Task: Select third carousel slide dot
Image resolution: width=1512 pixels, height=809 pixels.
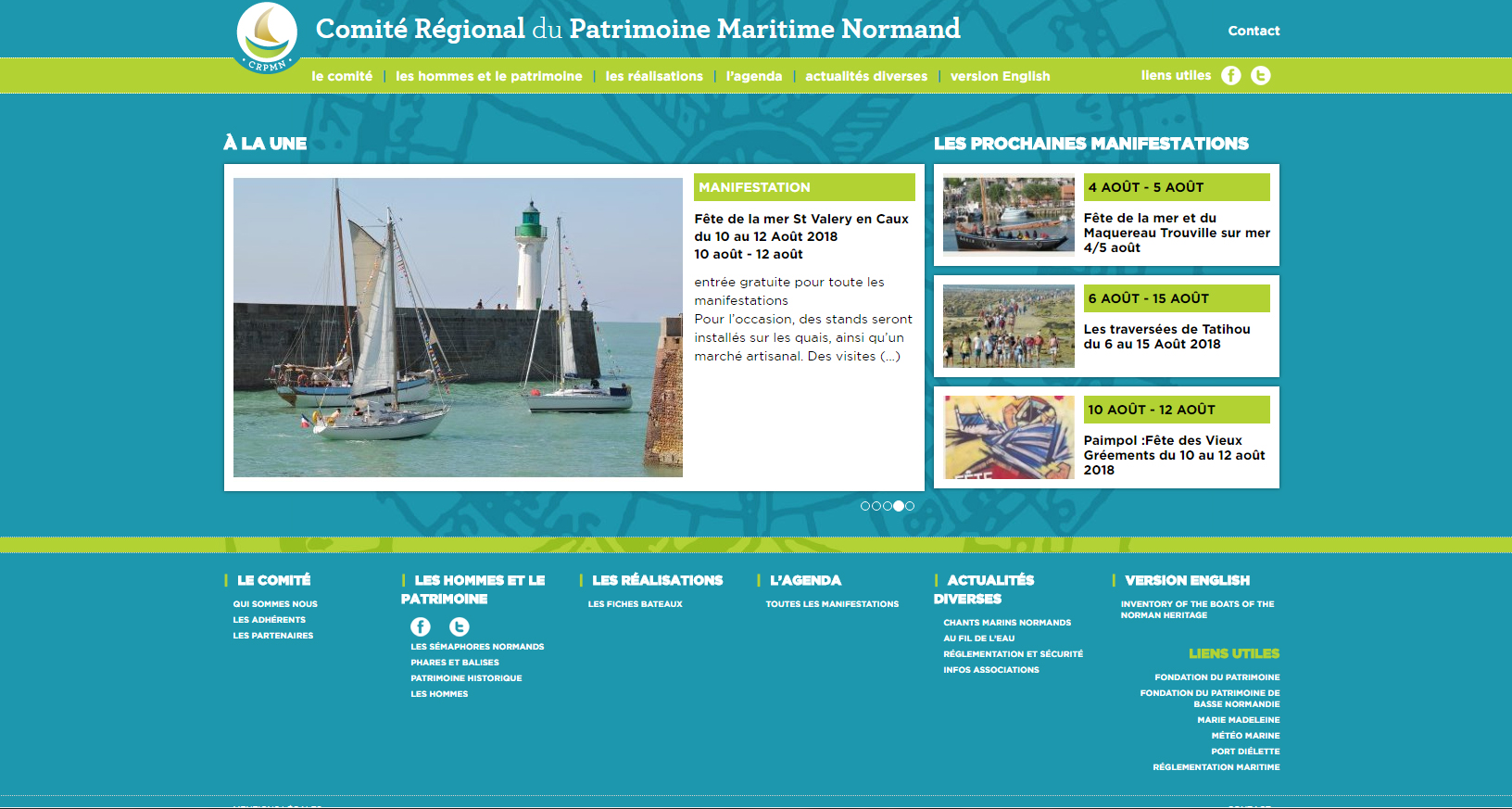Action: click(x=888, y=506)
